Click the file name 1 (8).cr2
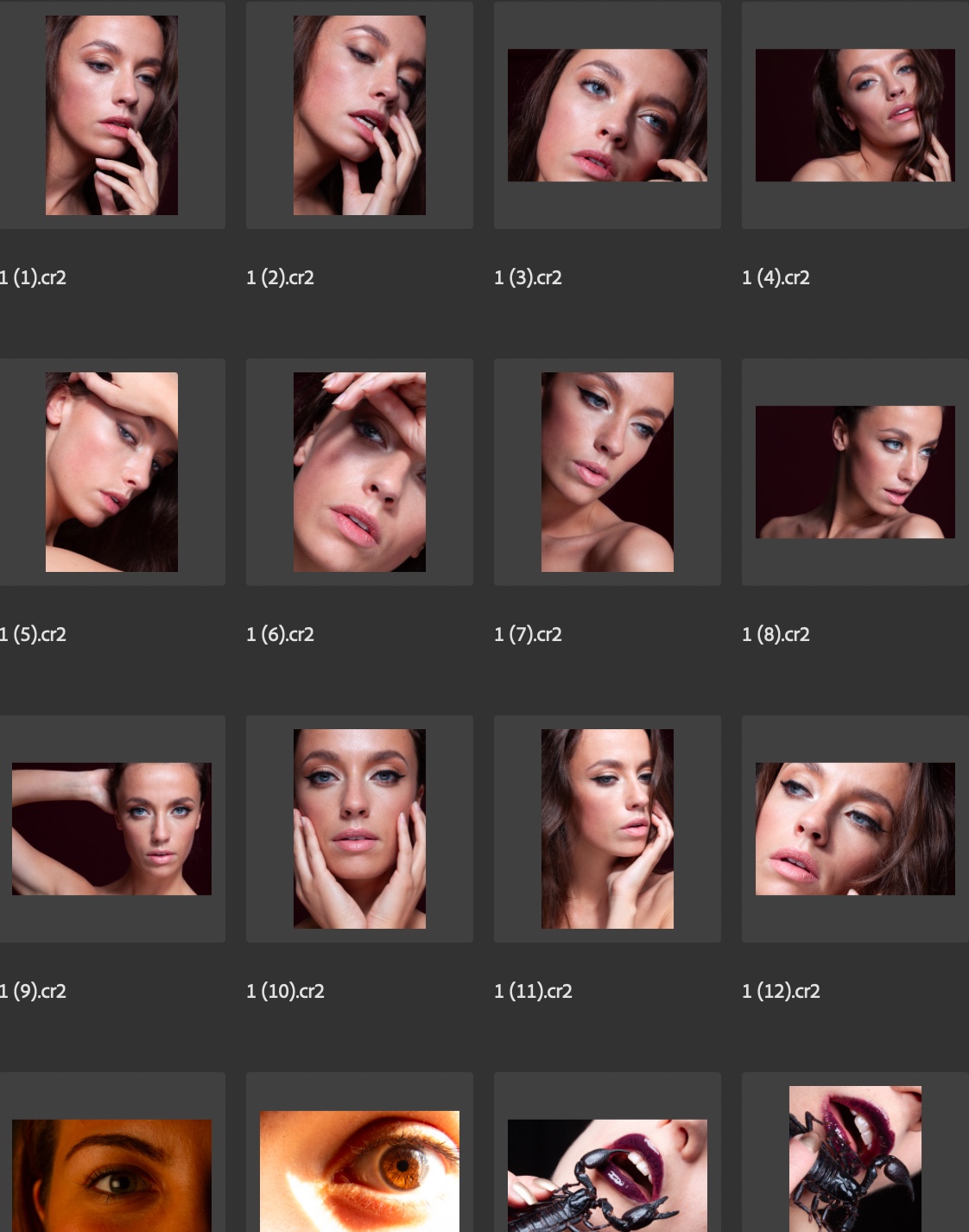The width and height of the screenshot is (969, 1232). click(776, 634)
